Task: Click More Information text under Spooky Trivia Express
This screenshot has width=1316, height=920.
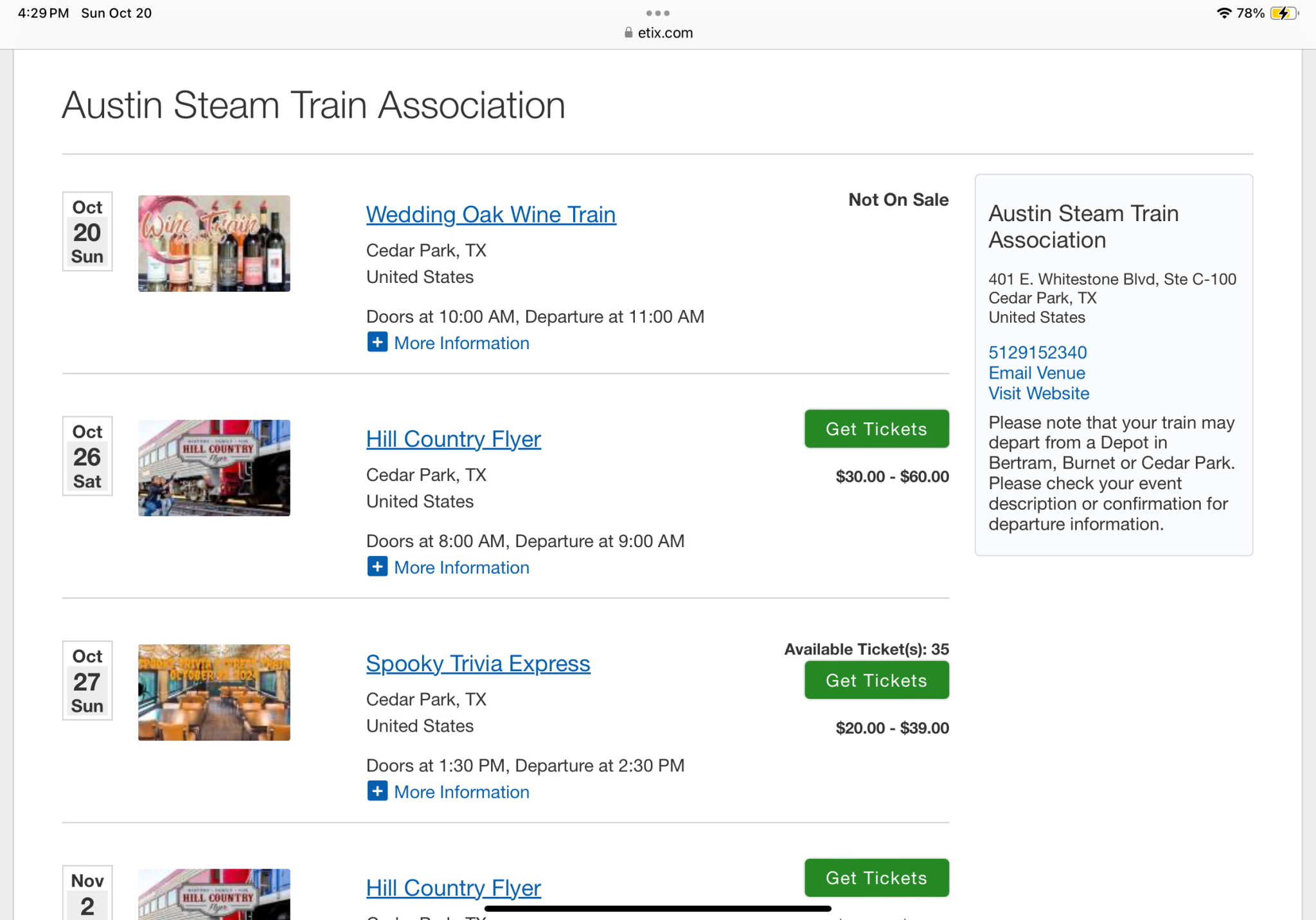Action: tap(461, 791)
